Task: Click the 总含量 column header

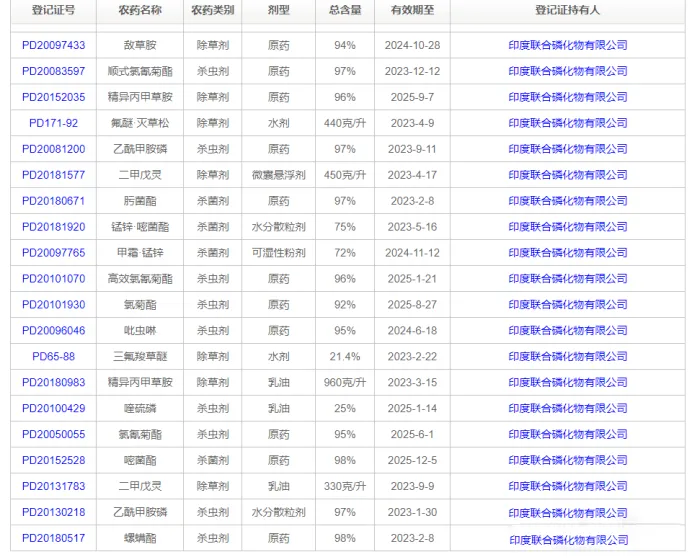Action: click(345, 10)
